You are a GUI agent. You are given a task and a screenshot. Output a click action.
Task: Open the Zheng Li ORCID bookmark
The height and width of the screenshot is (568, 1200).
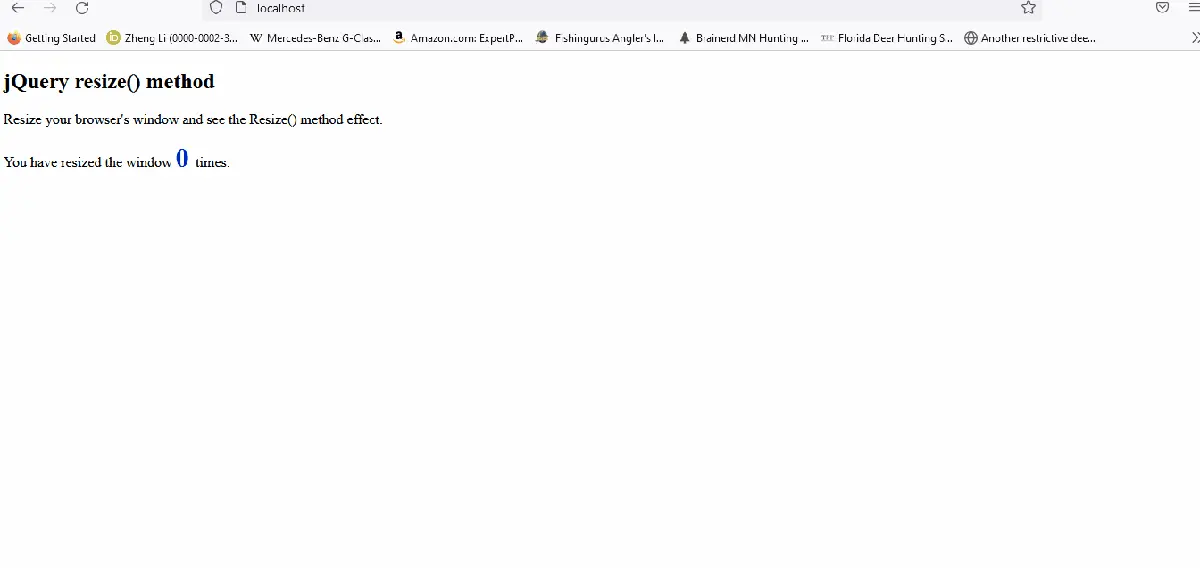click(172, 38)
